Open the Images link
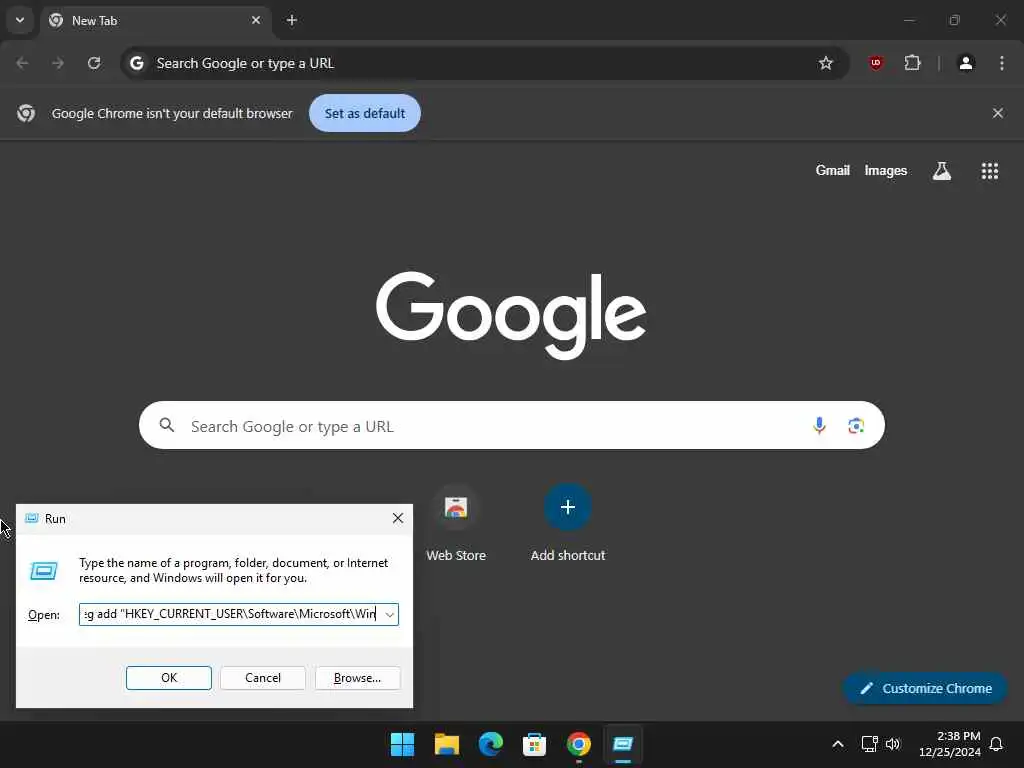1024x768 pixels. coord(886,170)
